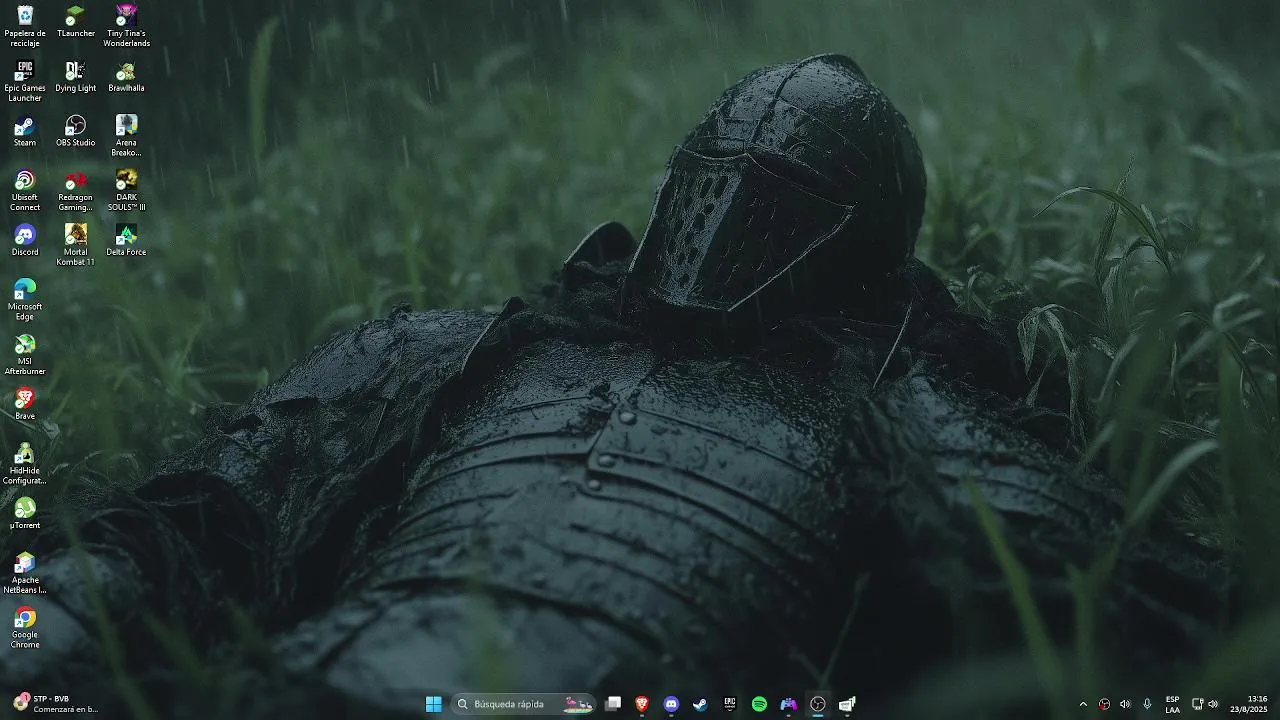
Task: Select the Delta Force desktop shortcut
Action: click(x=126, y=240)
